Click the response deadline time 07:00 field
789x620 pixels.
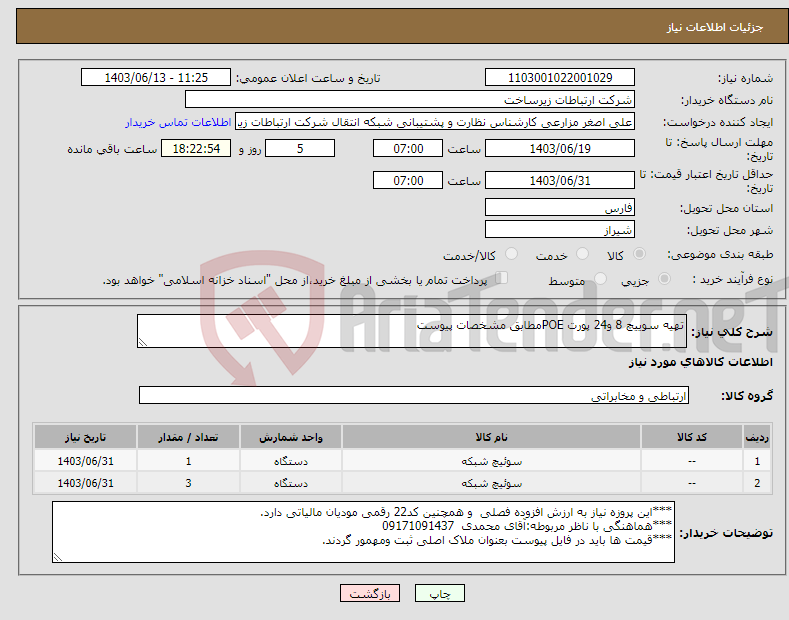coord(408,148)
